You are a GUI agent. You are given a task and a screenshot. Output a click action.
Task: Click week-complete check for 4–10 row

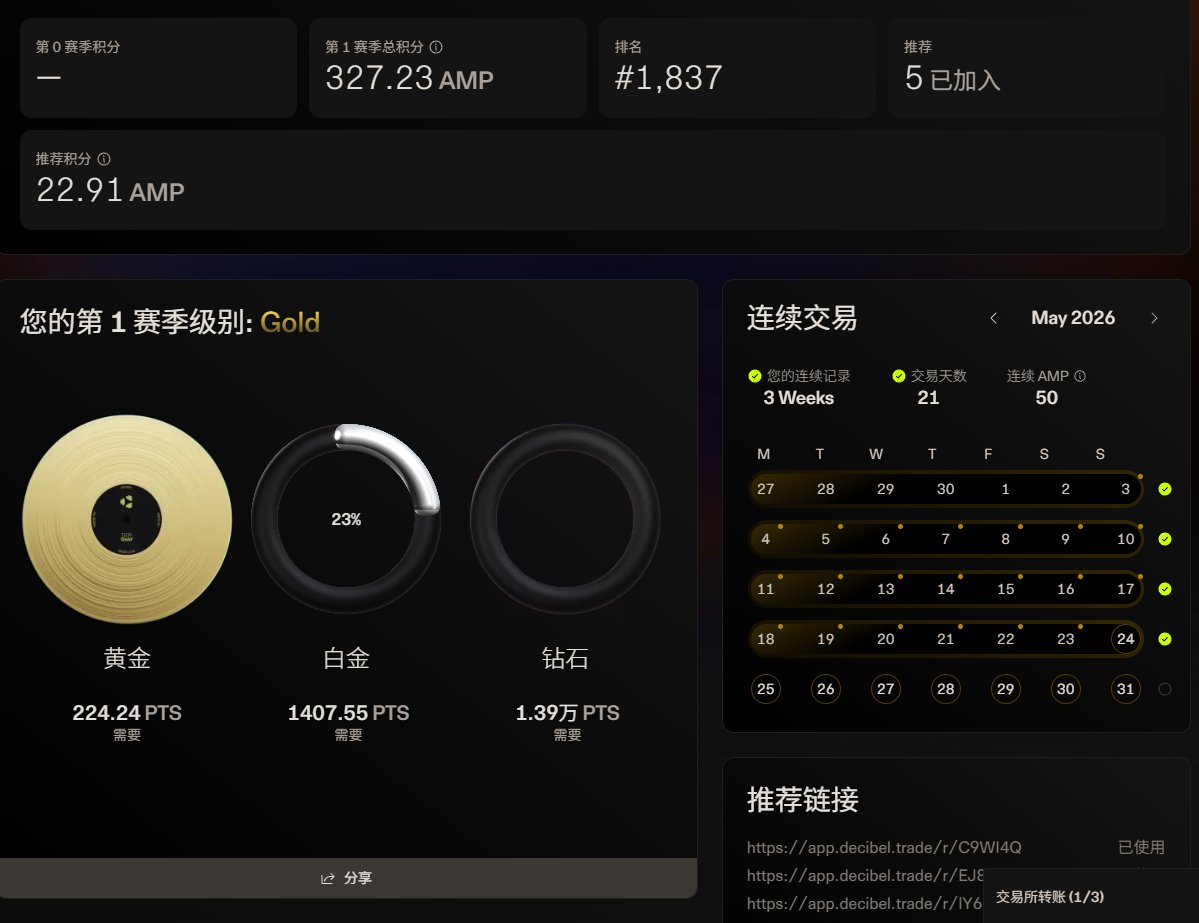point(1165,539)
